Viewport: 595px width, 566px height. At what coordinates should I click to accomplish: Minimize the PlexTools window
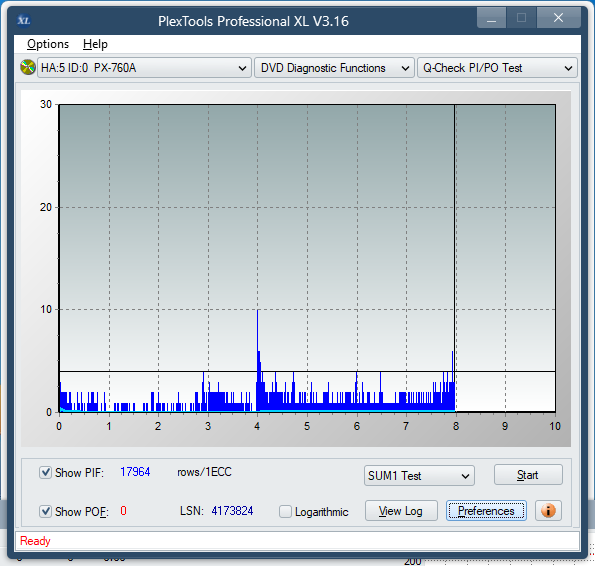click(491, 18)
